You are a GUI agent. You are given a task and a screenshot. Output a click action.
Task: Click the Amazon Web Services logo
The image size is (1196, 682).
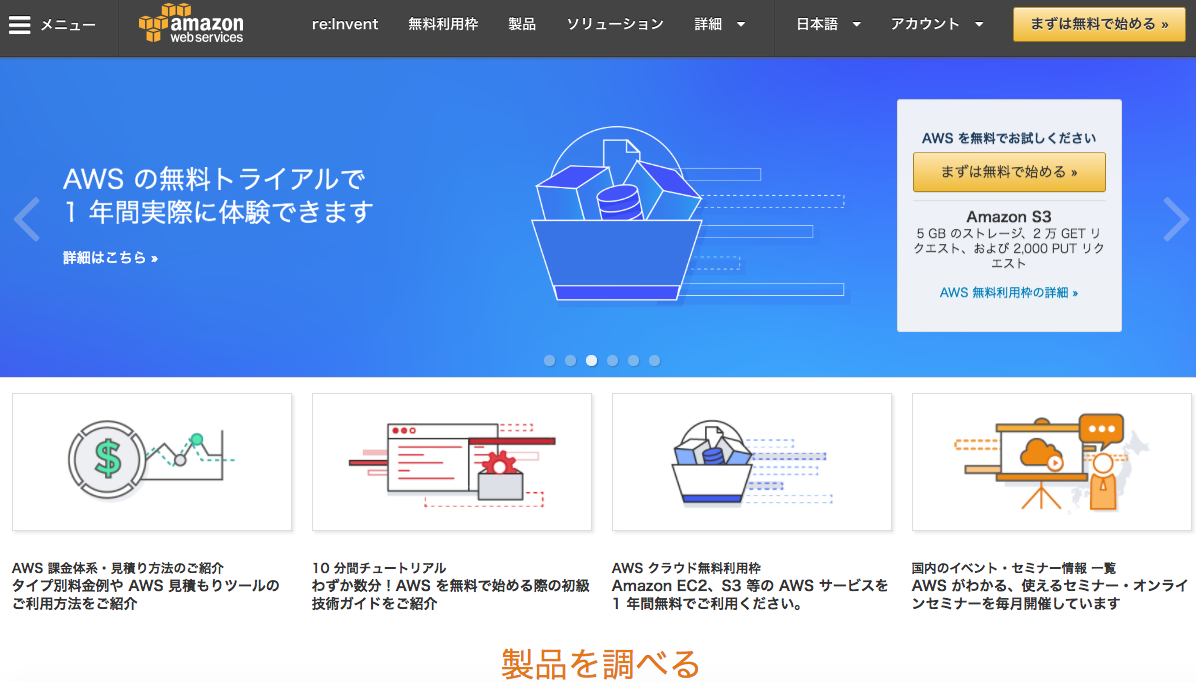[x=191, y=24]
